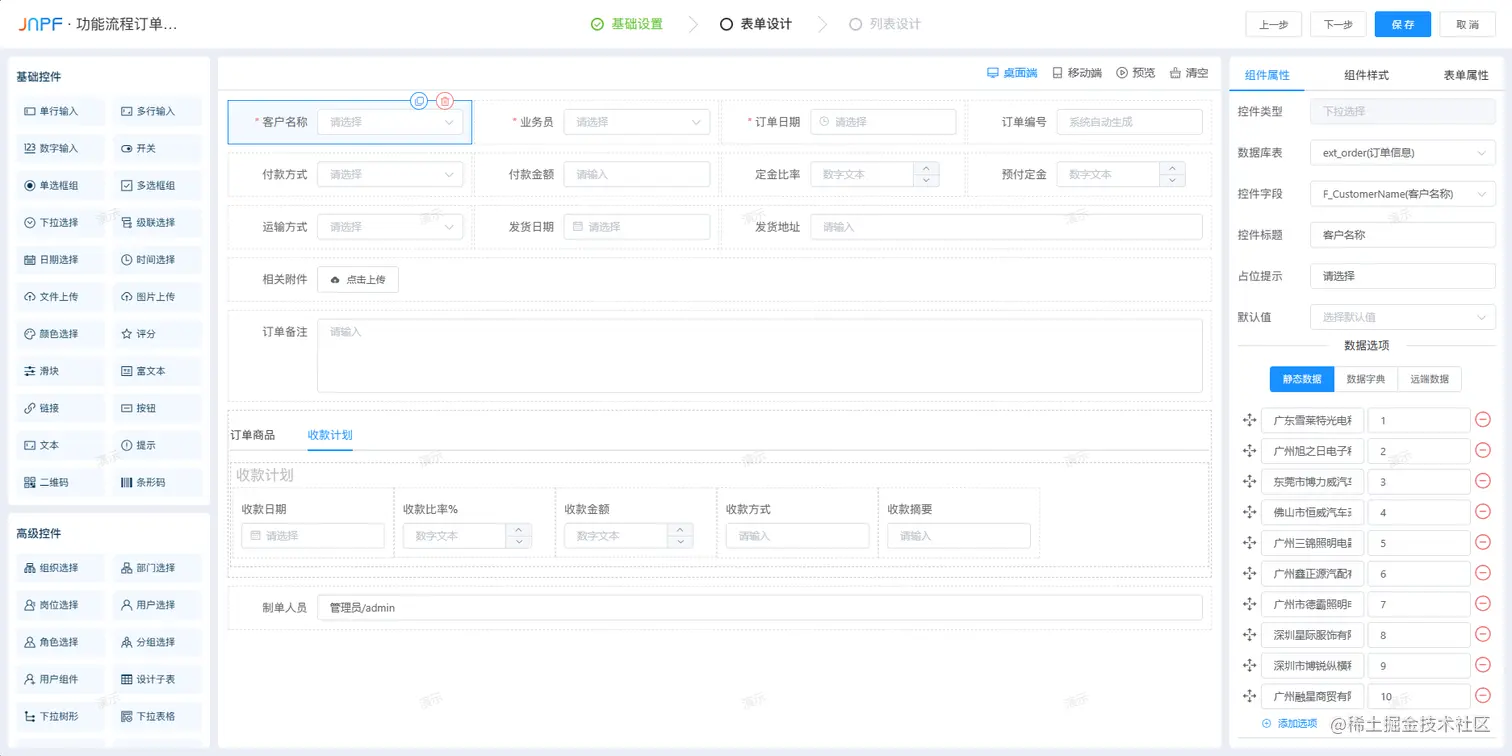Select the 数据字典 data source option
Screen dimensions: 1512x756
point(1368,378)
